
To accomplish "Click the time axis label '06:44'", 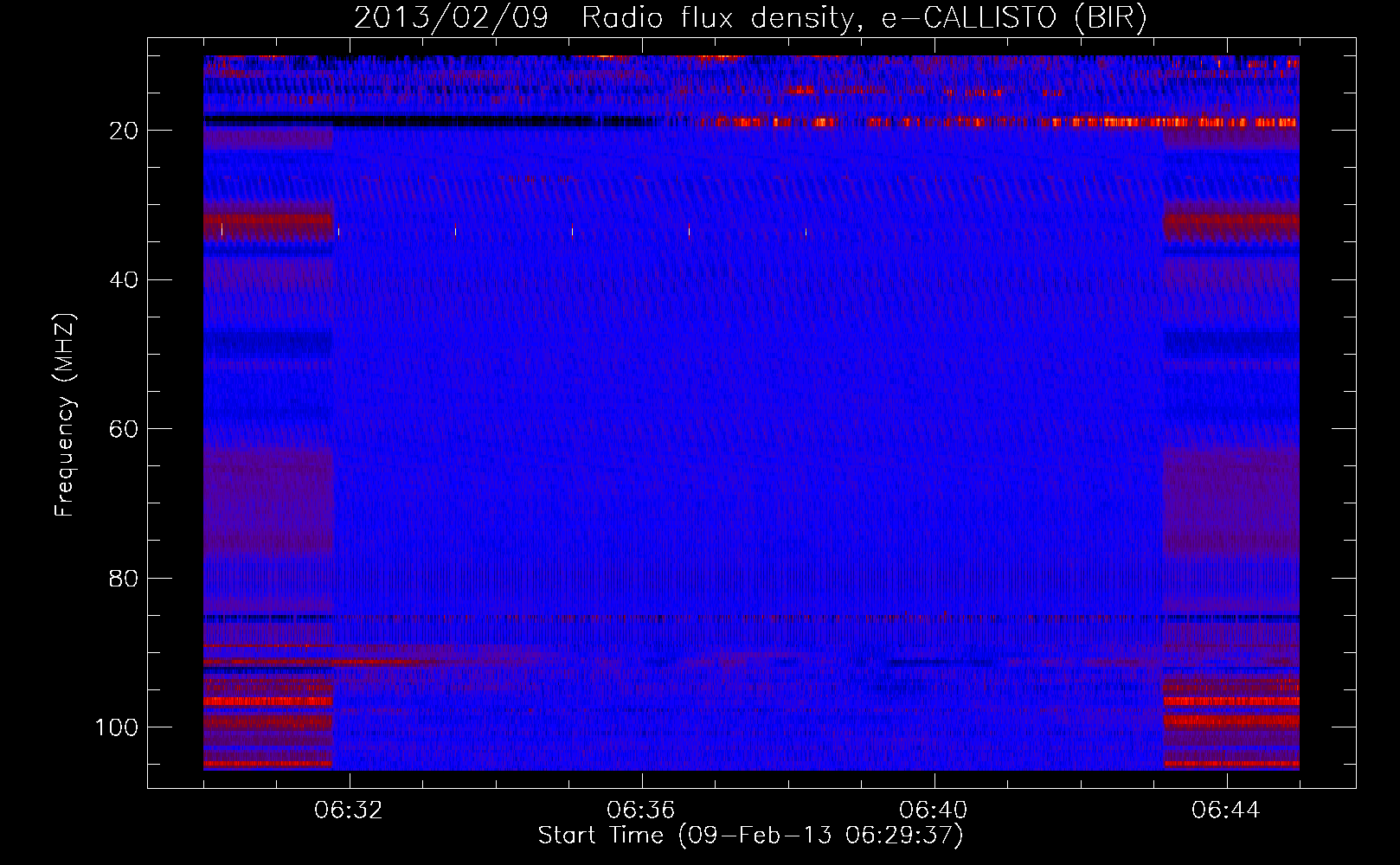I will 1226,811.
